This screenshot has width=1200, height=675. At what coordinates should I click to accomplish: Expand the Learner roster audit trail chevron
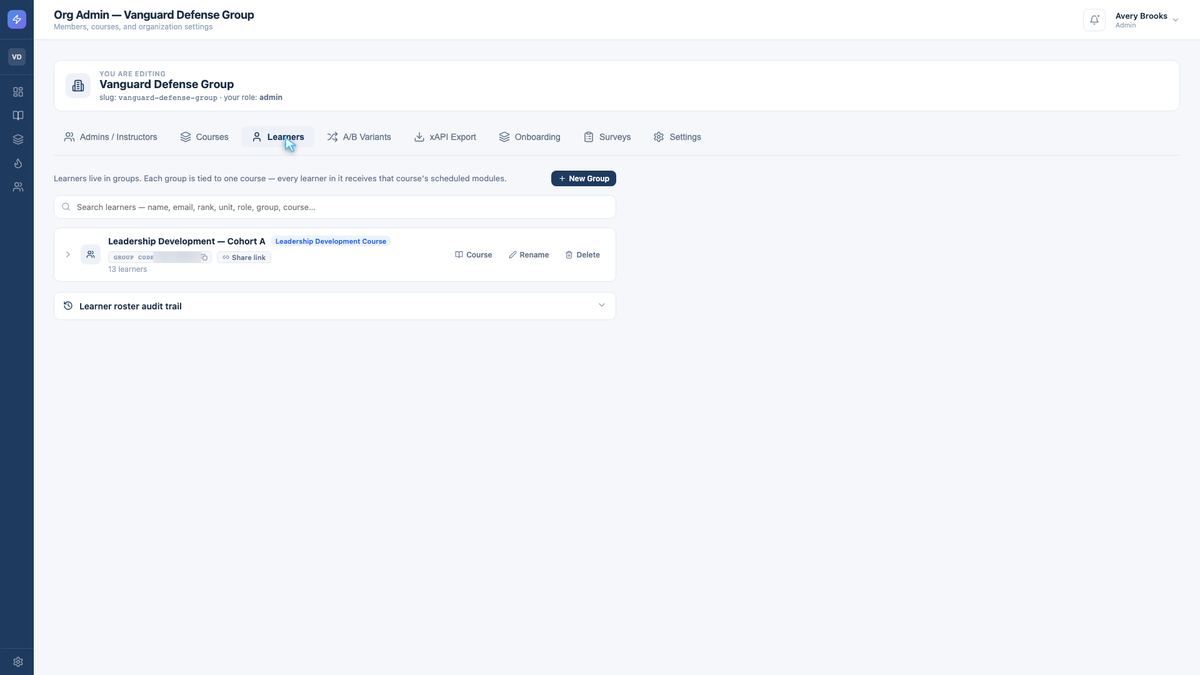point(602,305)
